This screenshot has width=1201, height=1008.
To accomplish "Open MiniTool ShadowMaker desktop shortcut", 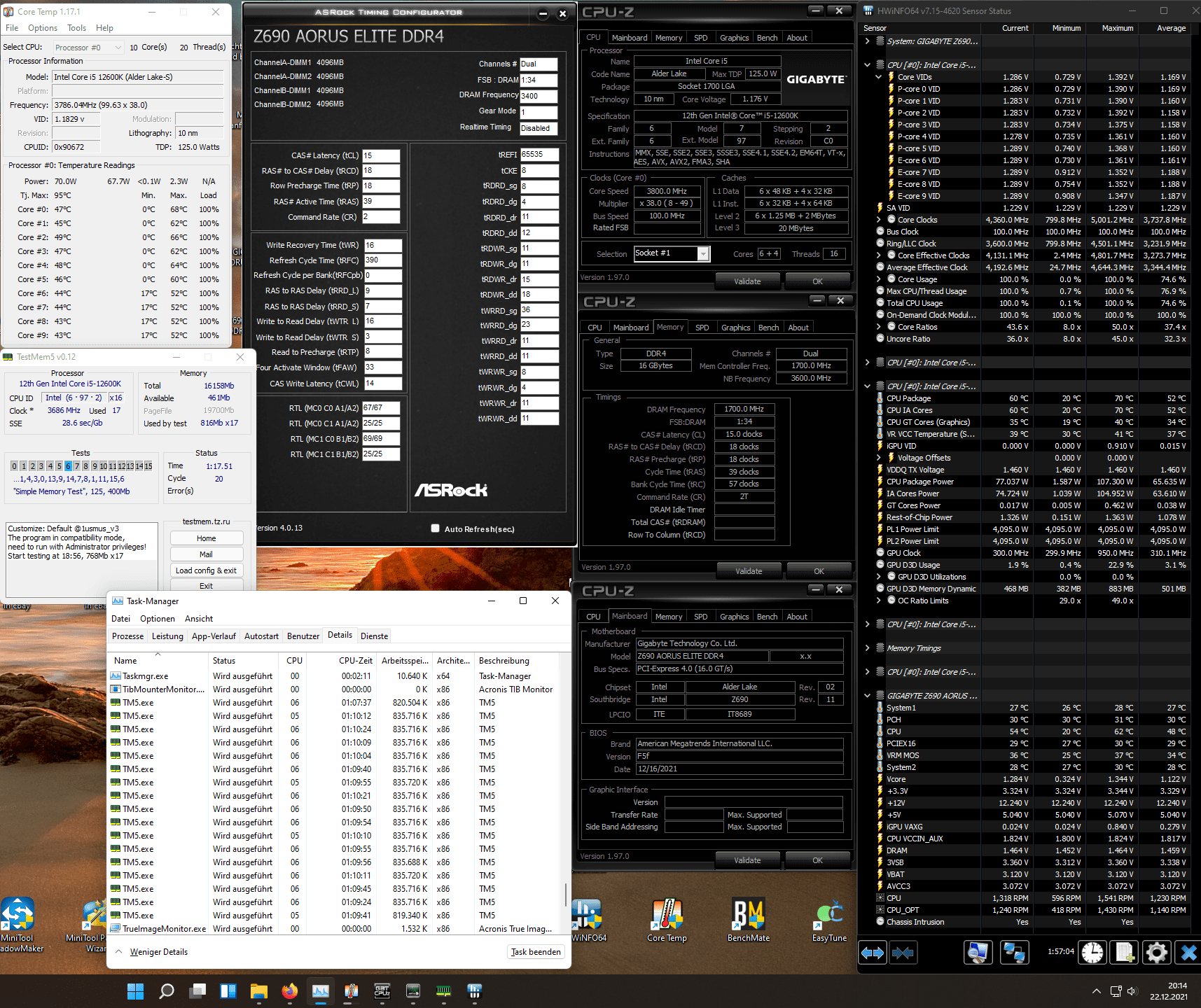I will pos(20,924).
